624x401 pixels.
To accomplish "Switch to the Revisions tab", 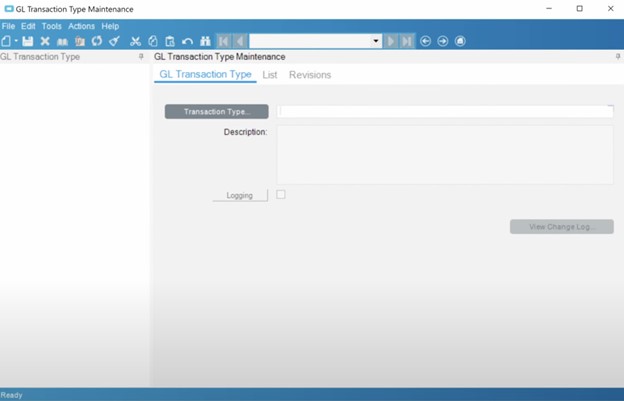I will pos(310,75).
